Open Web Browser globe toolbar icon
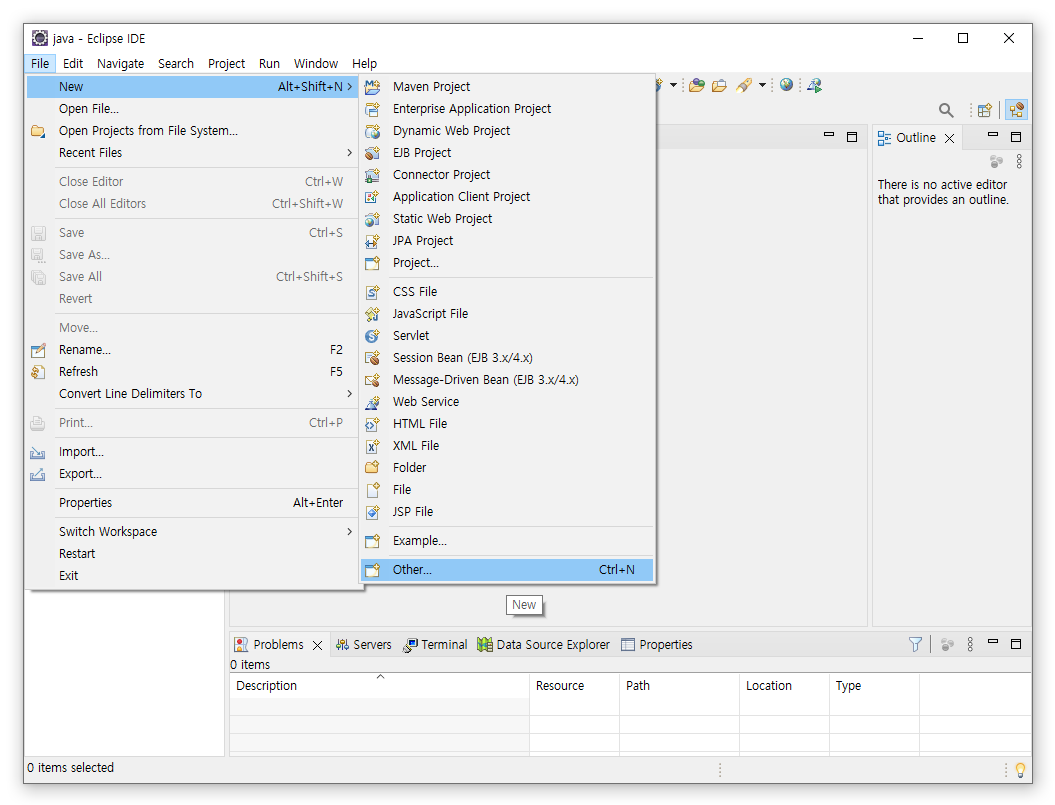The height and width of the screenshot is (805, 1055). pyautogui.click(x=786, y=85)
